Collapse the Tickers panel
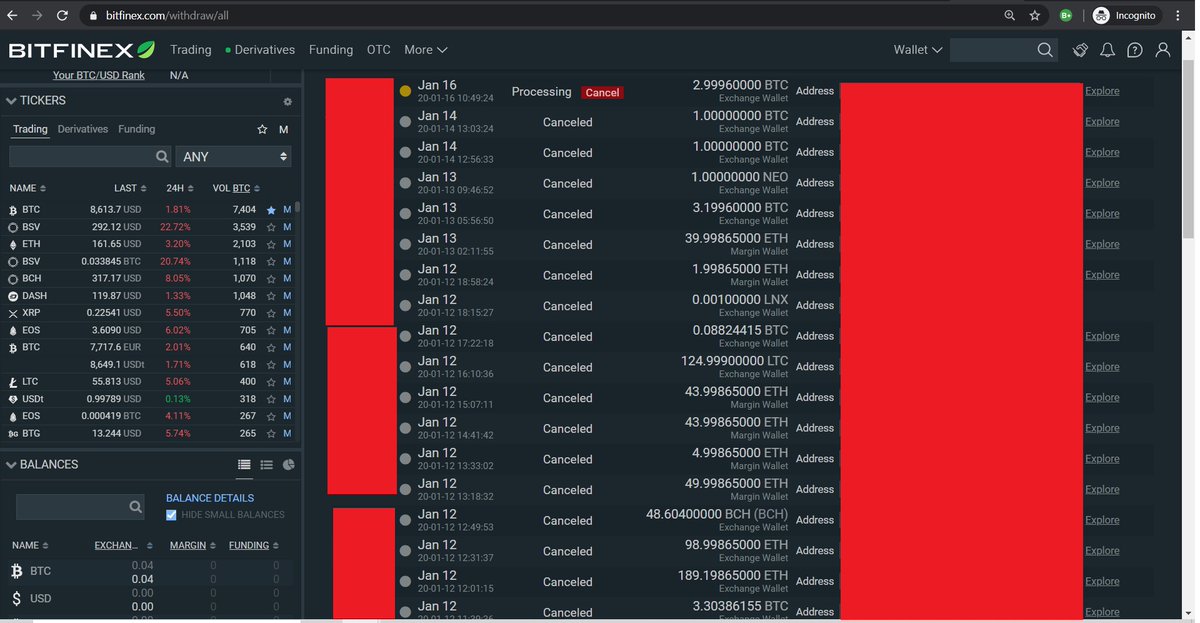The image size is (1200, 623). click(x=11, y=101)
